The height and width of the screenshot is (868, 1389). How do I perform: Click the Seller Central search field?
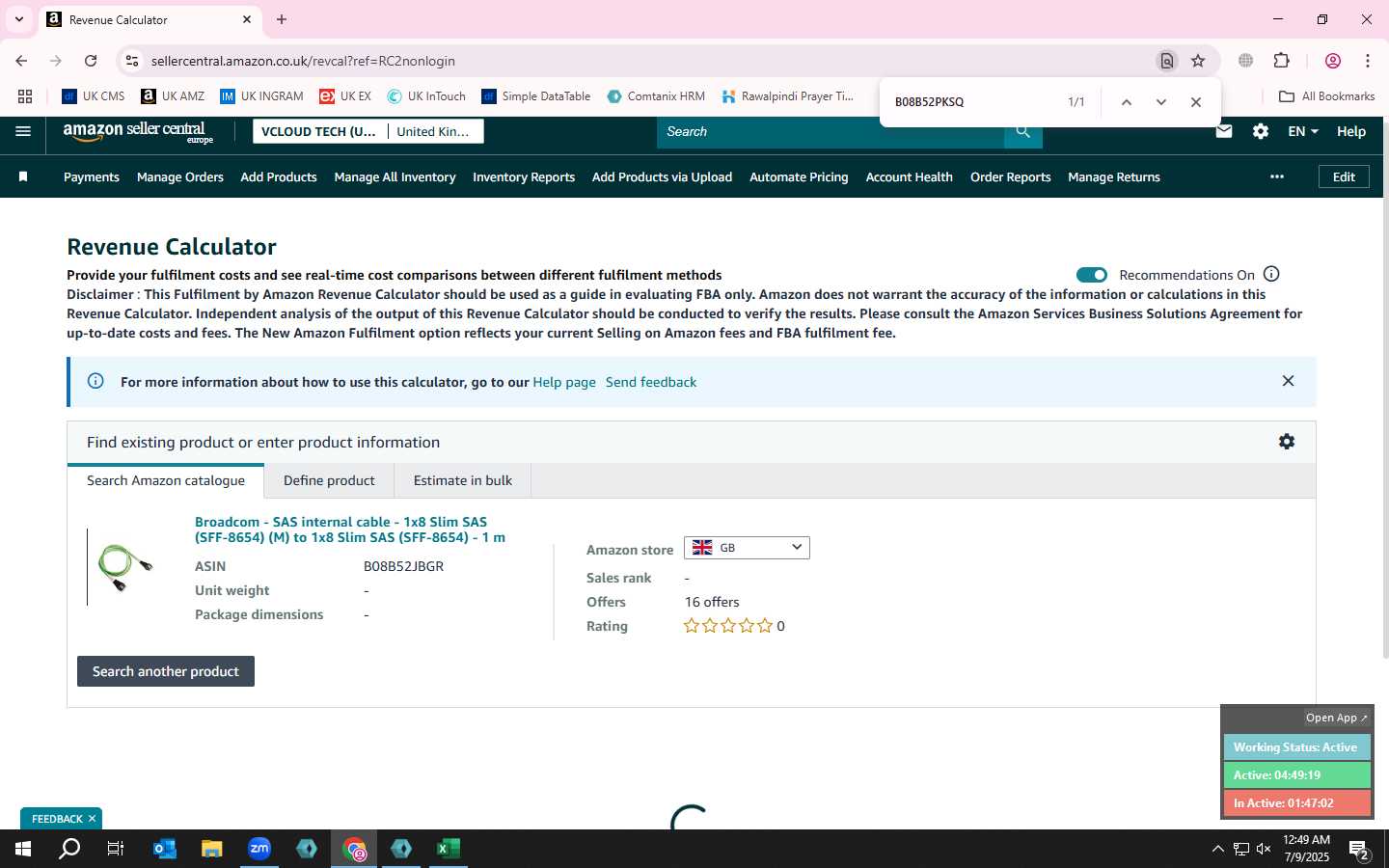pos(830,131)
